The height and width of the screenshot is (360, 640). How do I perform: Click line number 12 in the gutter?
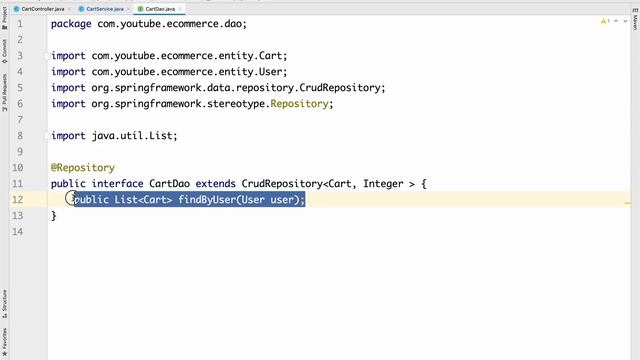coord(17,200)
